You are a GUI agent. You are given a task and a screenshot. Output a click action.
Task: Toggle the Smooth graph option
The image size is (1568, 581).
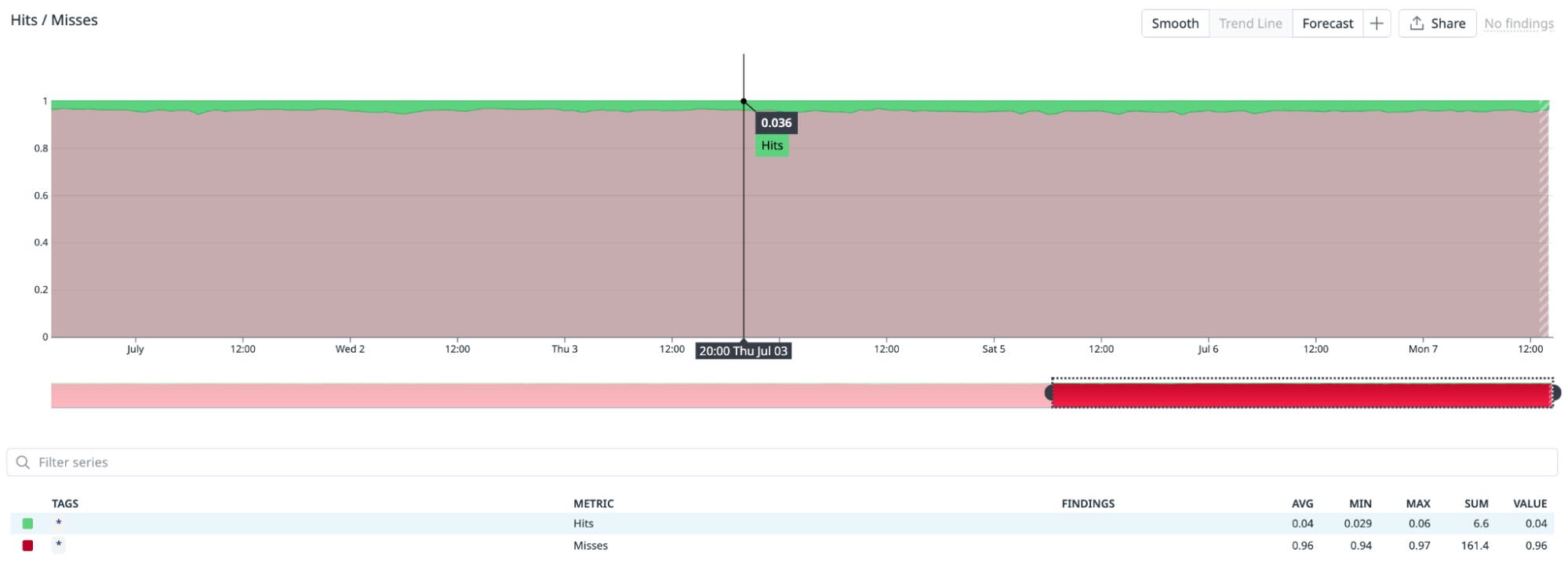(1174, 24)
